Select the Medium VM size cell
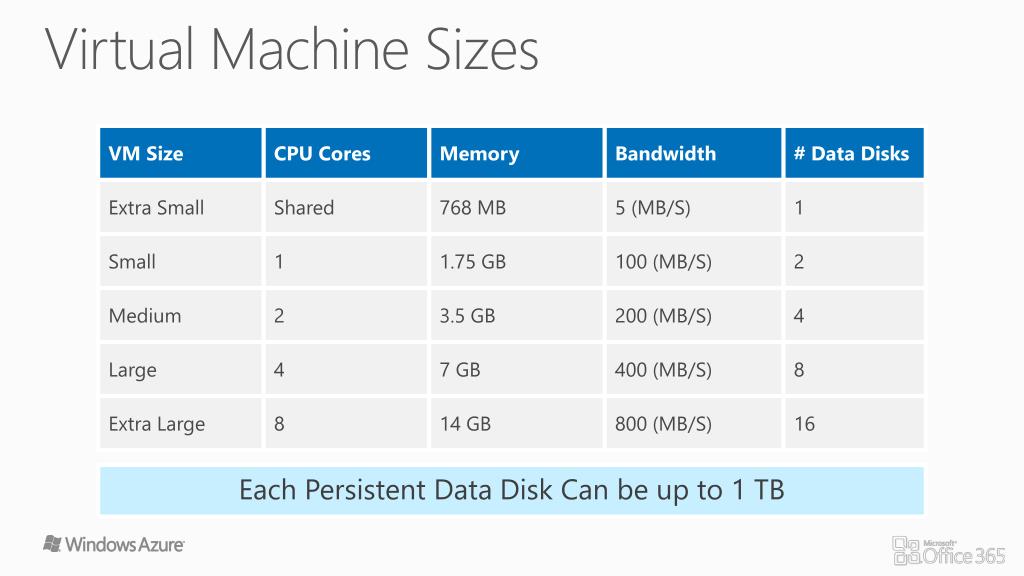The width and height of the screenshot is (1024, 576). 181,315
